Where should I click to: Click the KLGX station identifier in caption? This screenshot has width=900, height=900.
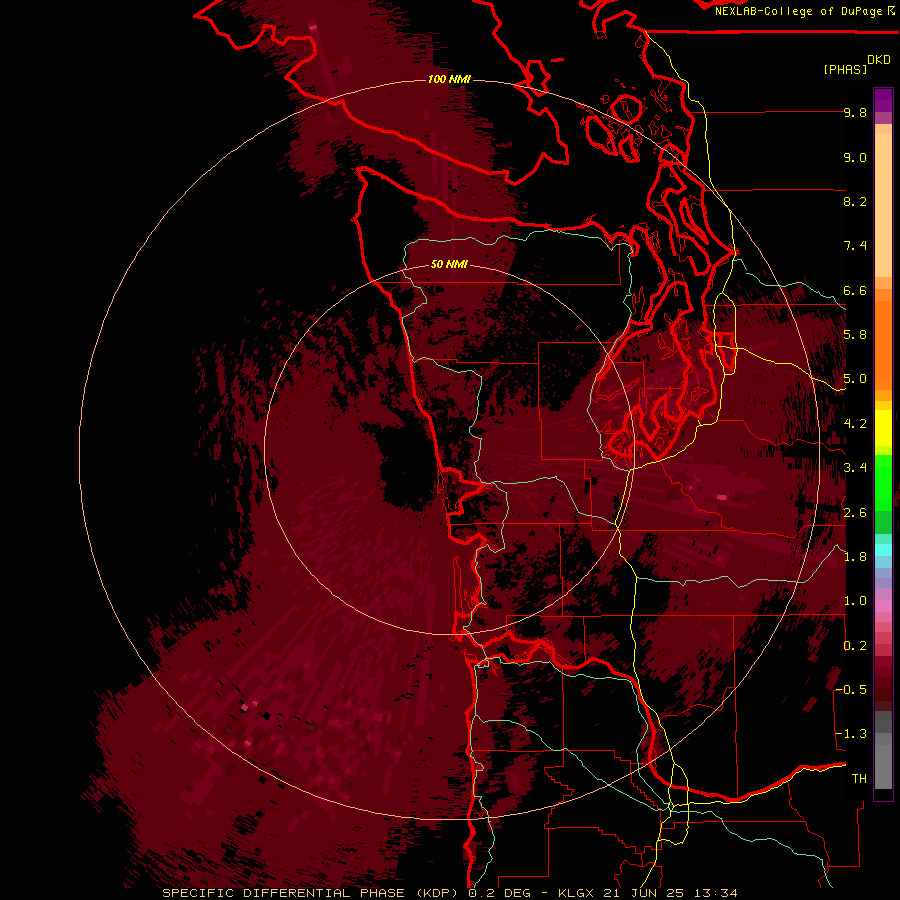tap(575, 893)
